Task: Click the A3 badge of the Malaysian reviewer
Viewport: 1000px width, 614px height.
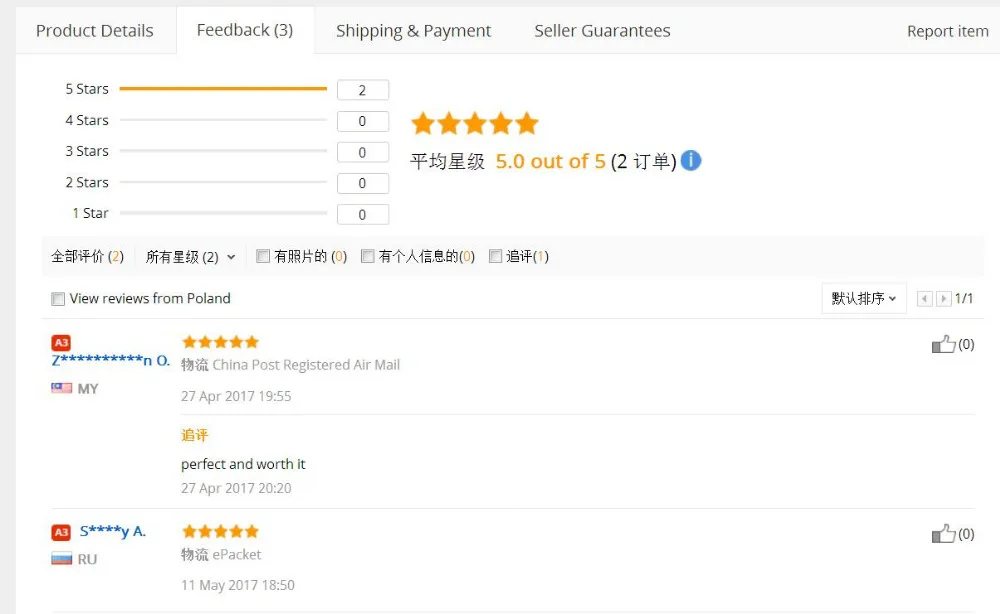Action: (x=61, y=343)
